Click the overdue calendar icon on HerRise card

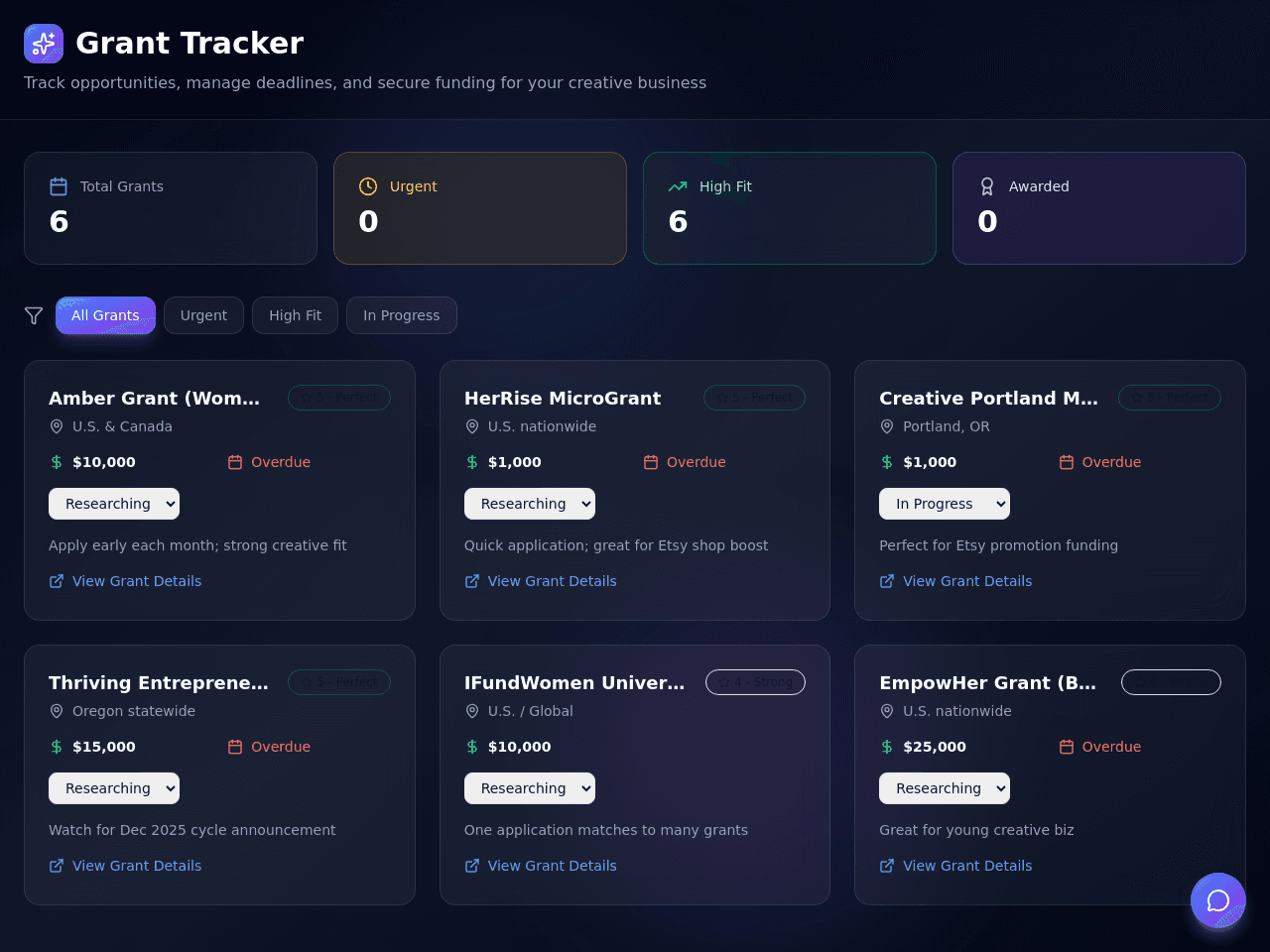[651, 462]
